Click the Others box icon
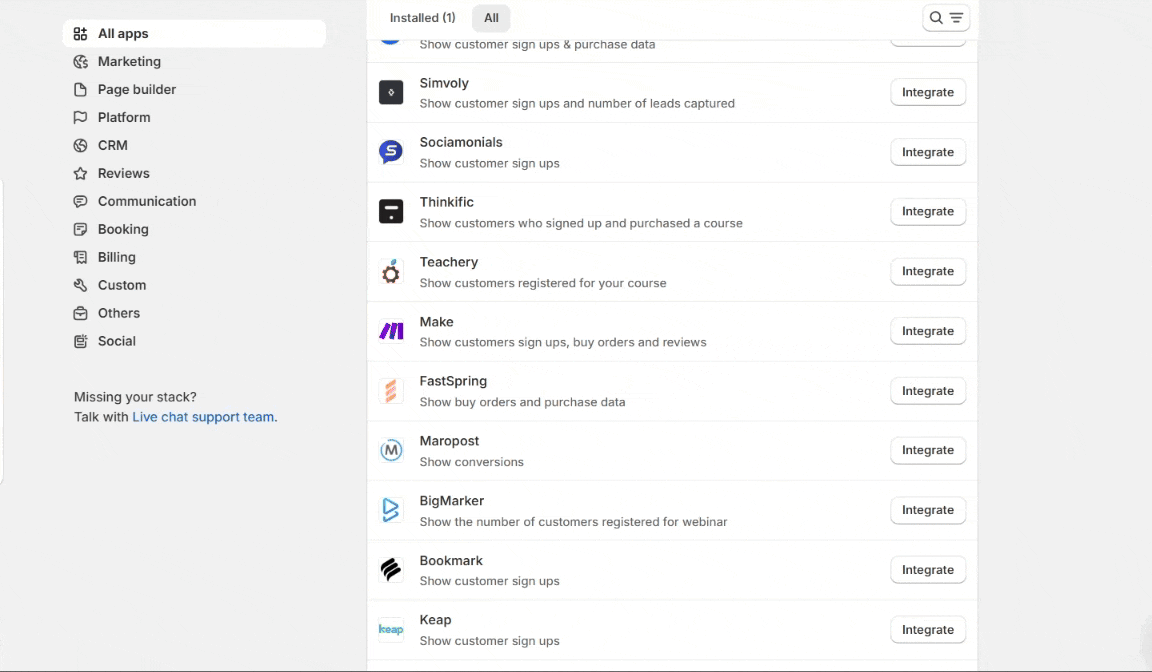1152x672 pixels. click(80, 313)
